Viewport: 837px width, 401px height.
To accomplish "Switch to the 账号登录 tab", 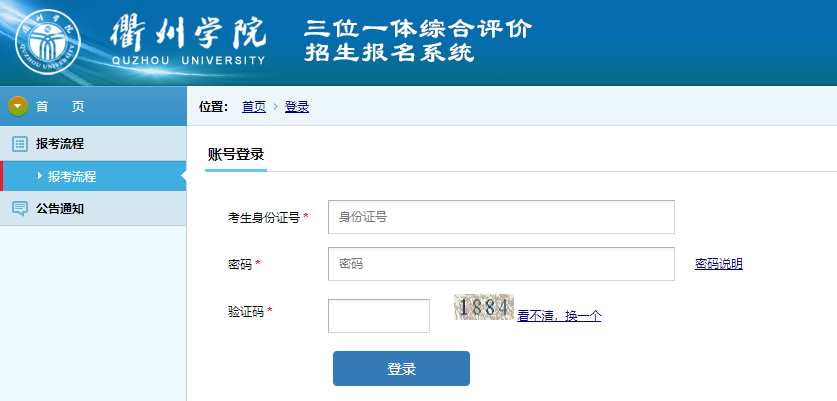I will point(235,154).
